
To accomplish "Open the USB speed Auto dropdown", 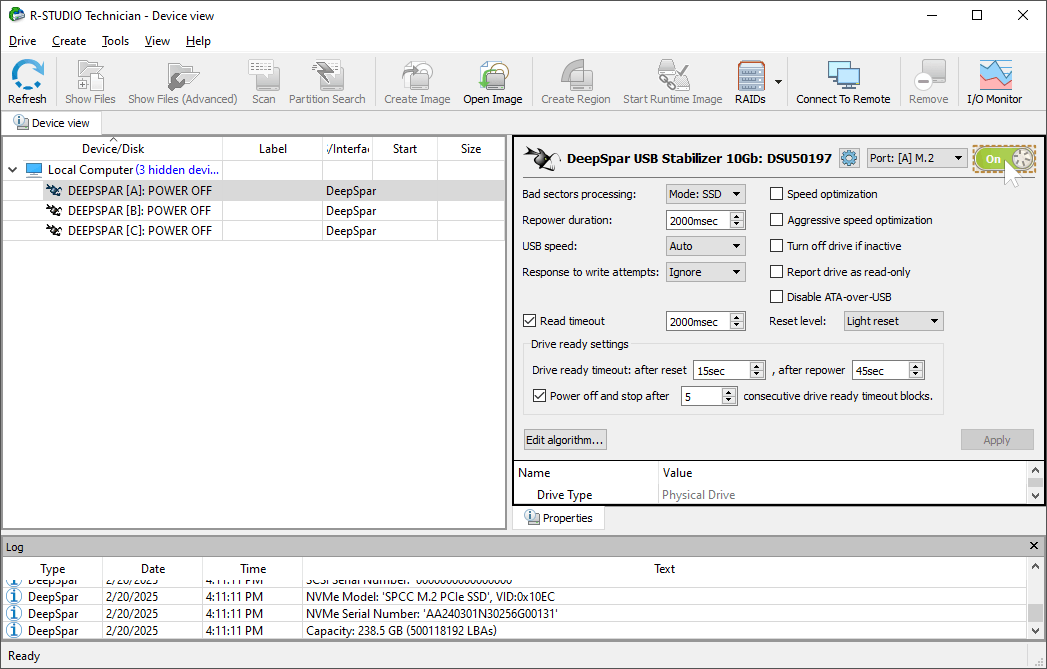I will coord(706,246).
